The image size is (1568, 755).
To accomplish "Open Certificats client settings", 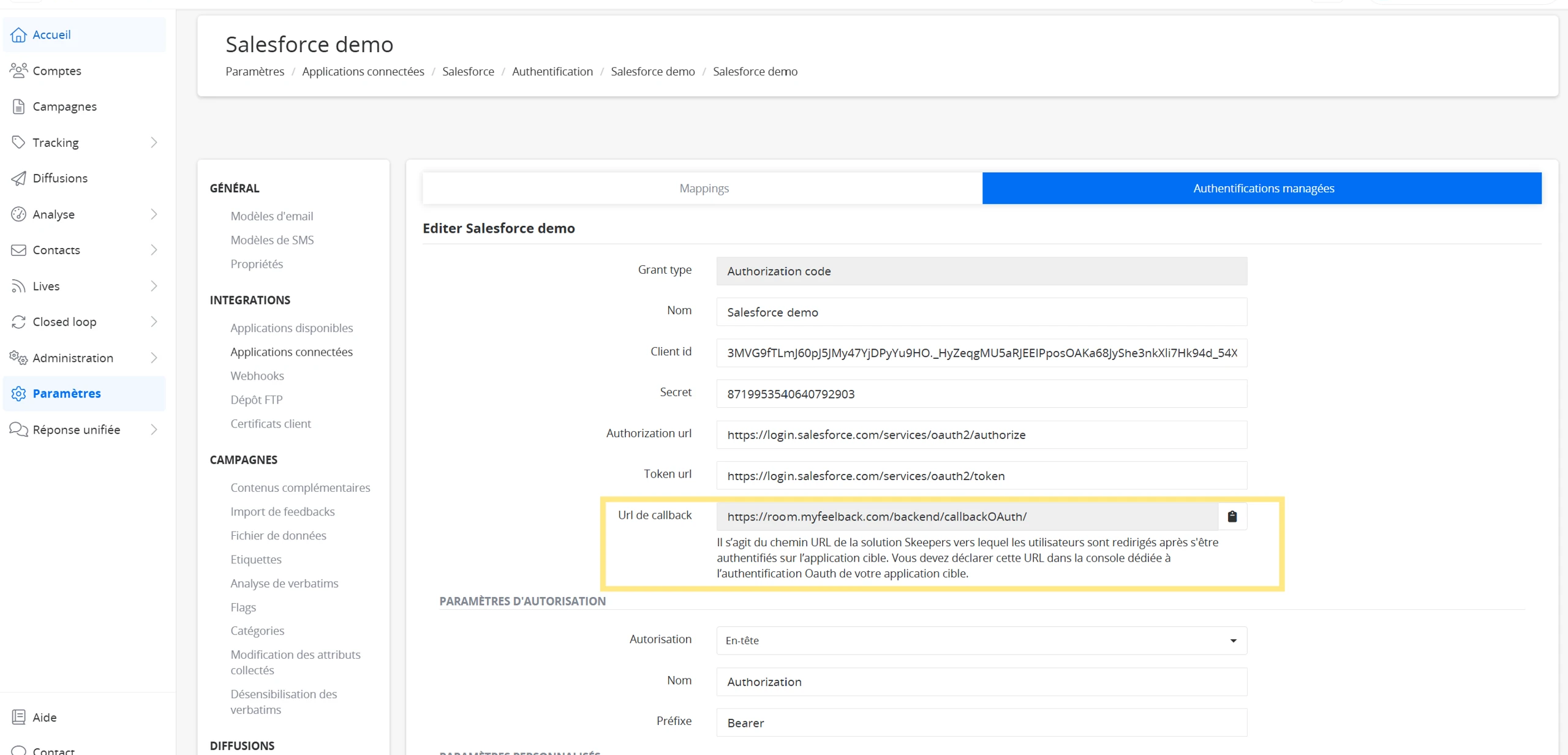I will coord(271,424).
